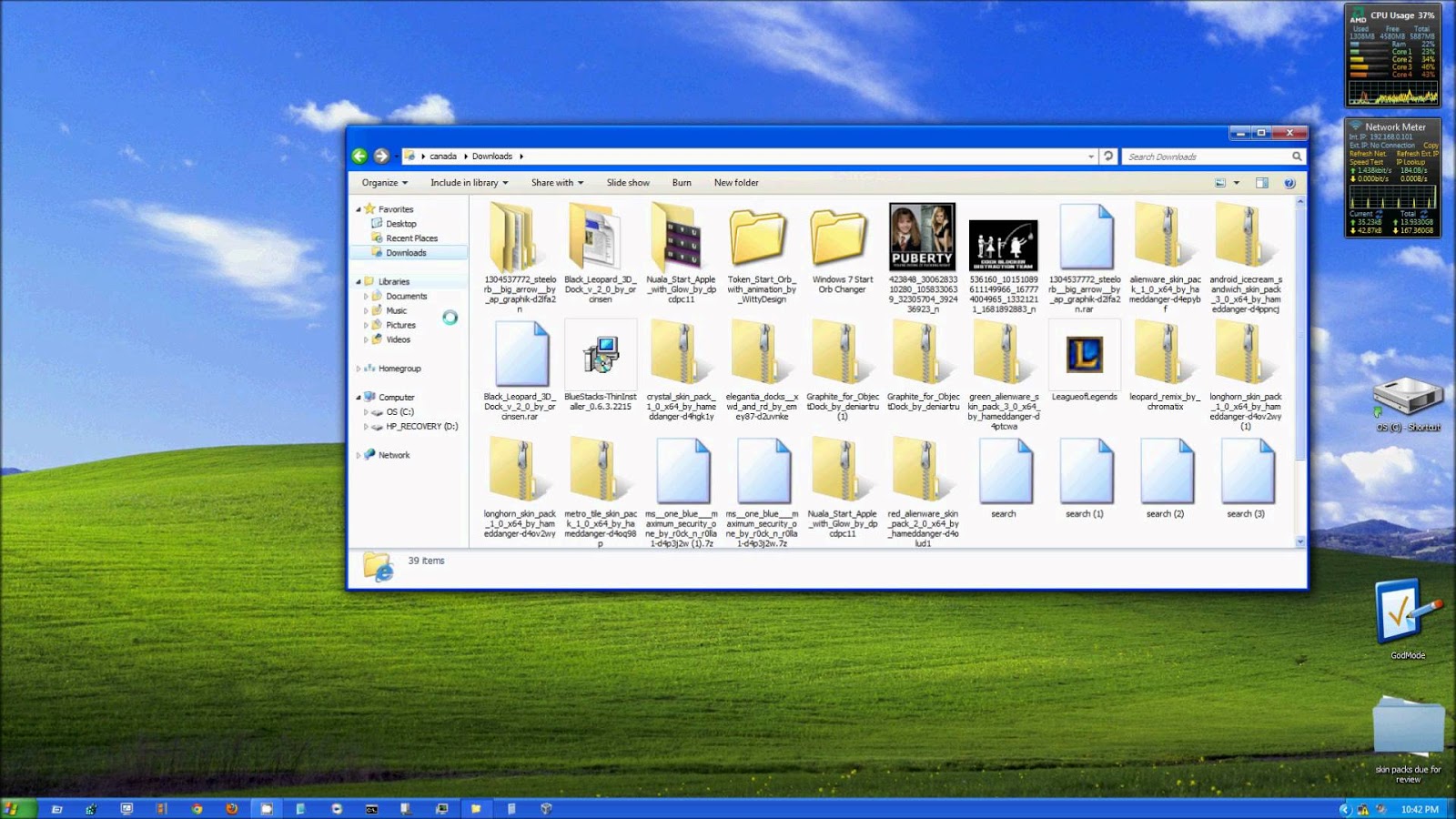Click Slide show in the toolbar

628,183
